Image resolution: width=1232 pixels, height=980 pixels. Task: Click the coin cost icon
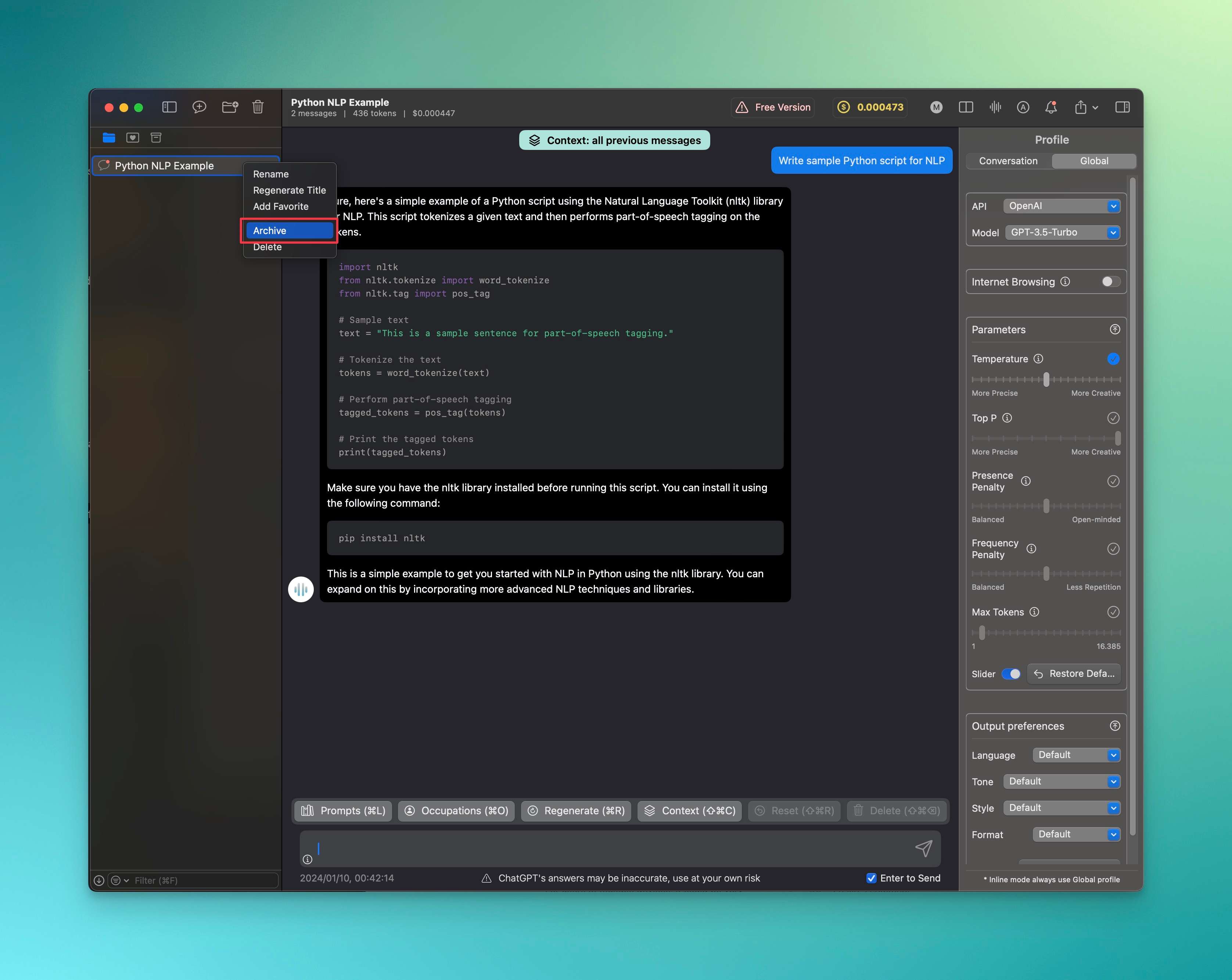click(x=843, y=107)
